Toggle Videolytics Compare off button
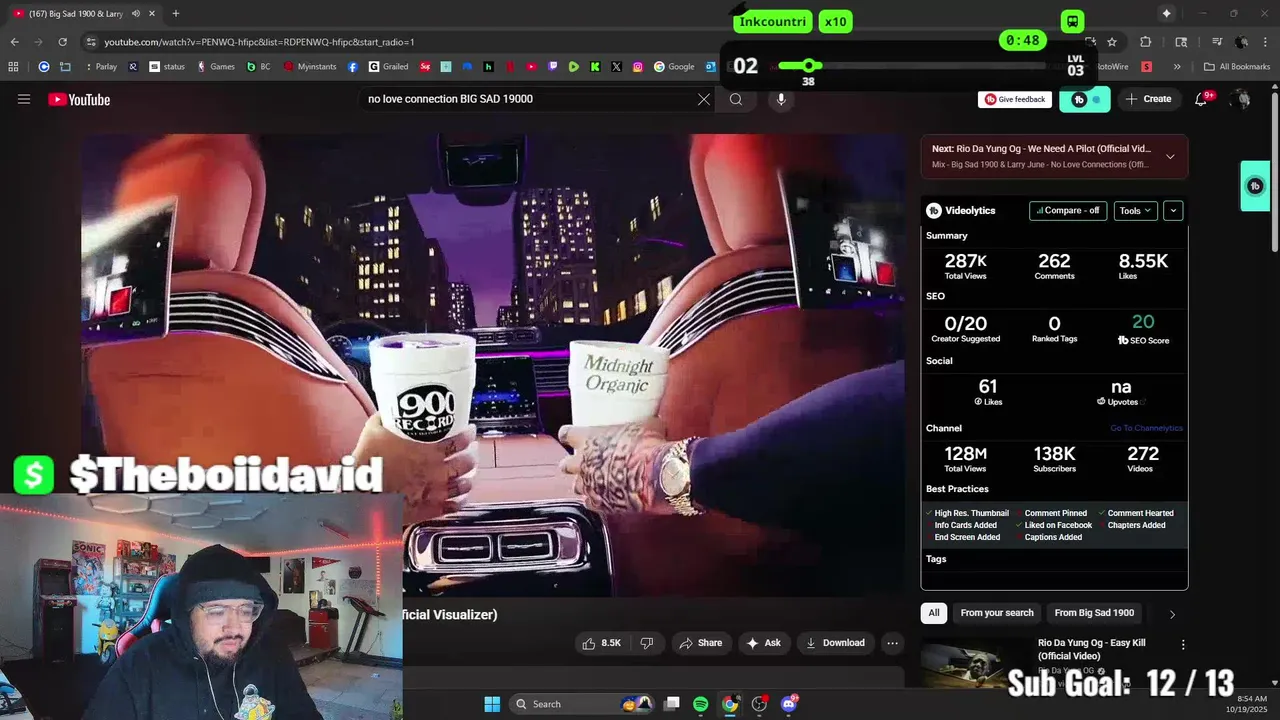Screen dimensions: 1280x720 click(1068, 211)
